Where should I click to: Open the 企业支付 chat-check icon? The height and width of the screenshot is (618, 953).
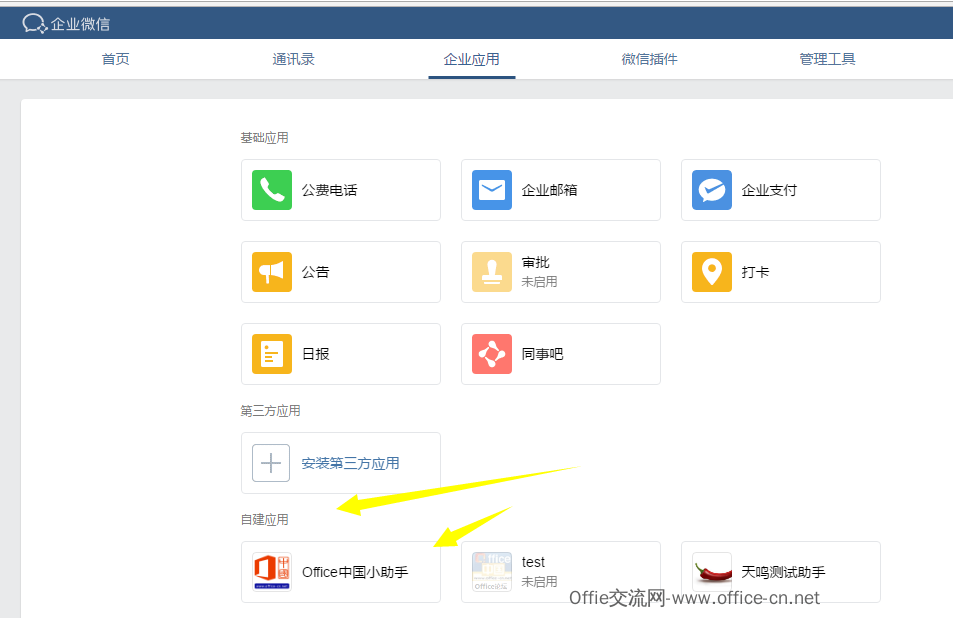[712, 190]
